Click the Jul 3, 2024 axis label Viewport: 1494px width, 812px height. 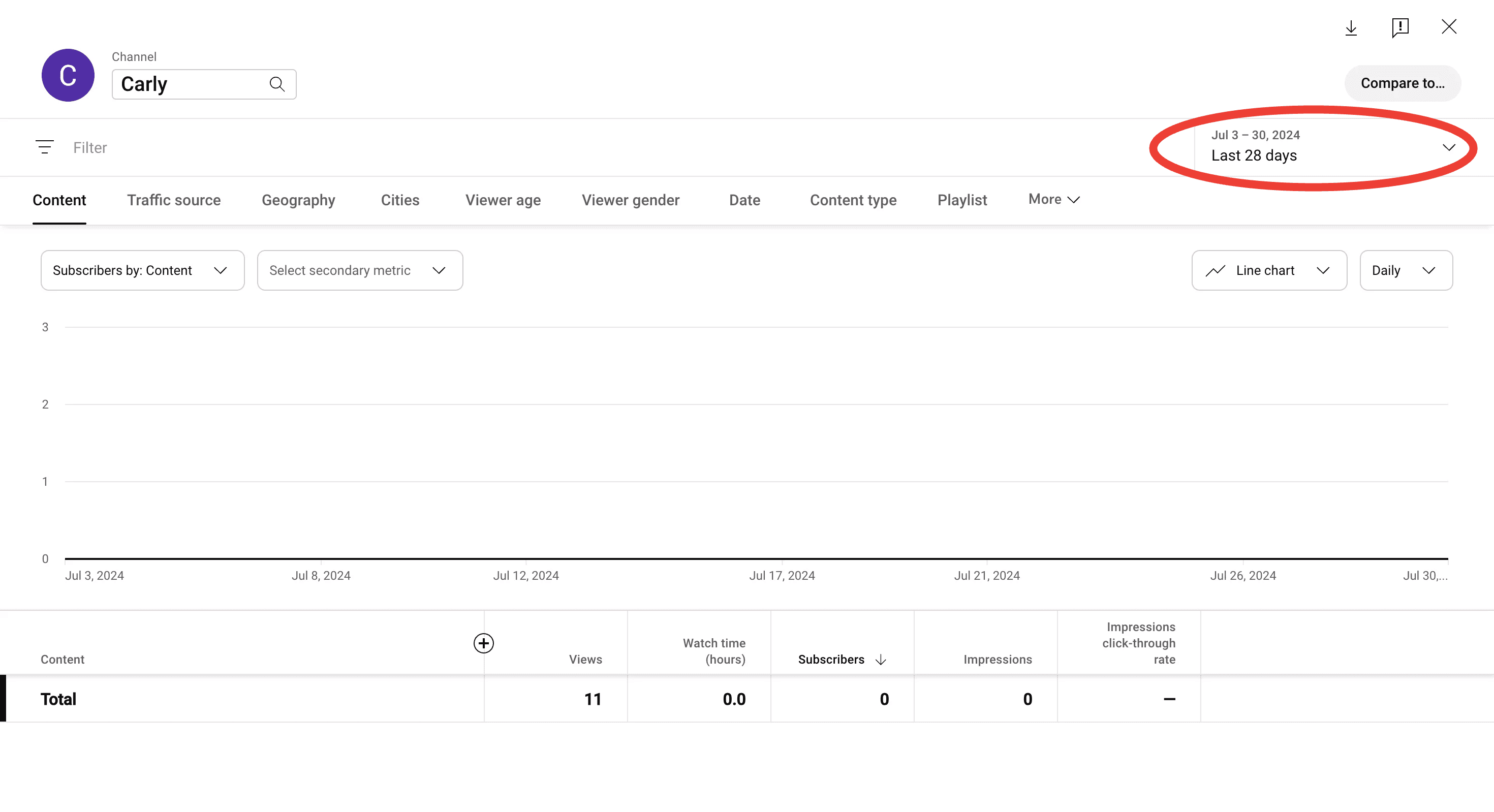pyautogui.click(x=95, y=575)
